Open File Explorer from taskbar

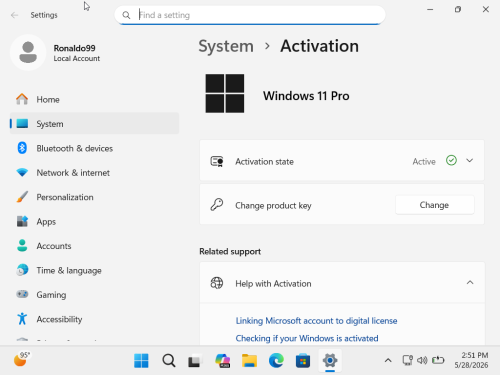click(x=249, y=360)
